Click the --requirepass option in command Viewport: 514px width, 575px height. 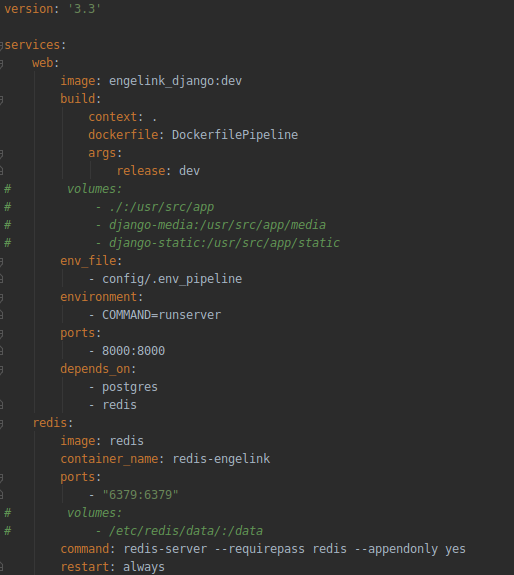point(260,549)
